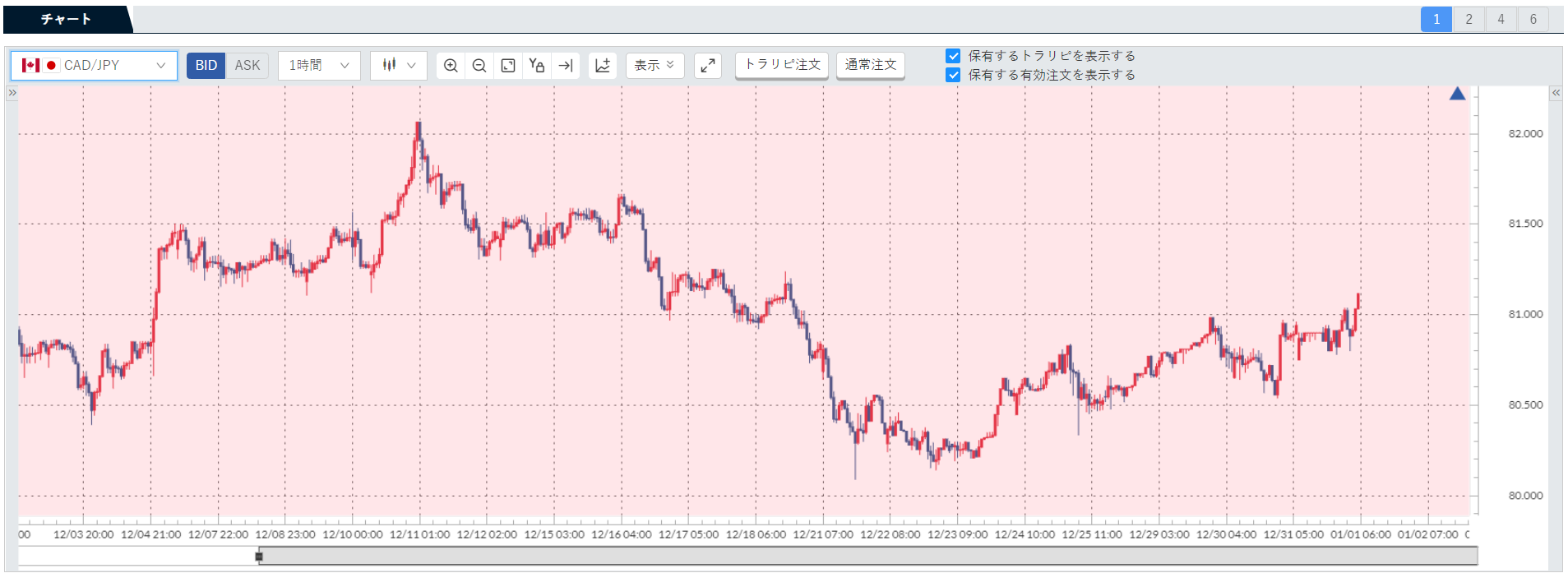Click the 通常注文 button
The image size is (1568, 573).
[x=871, y=65]
